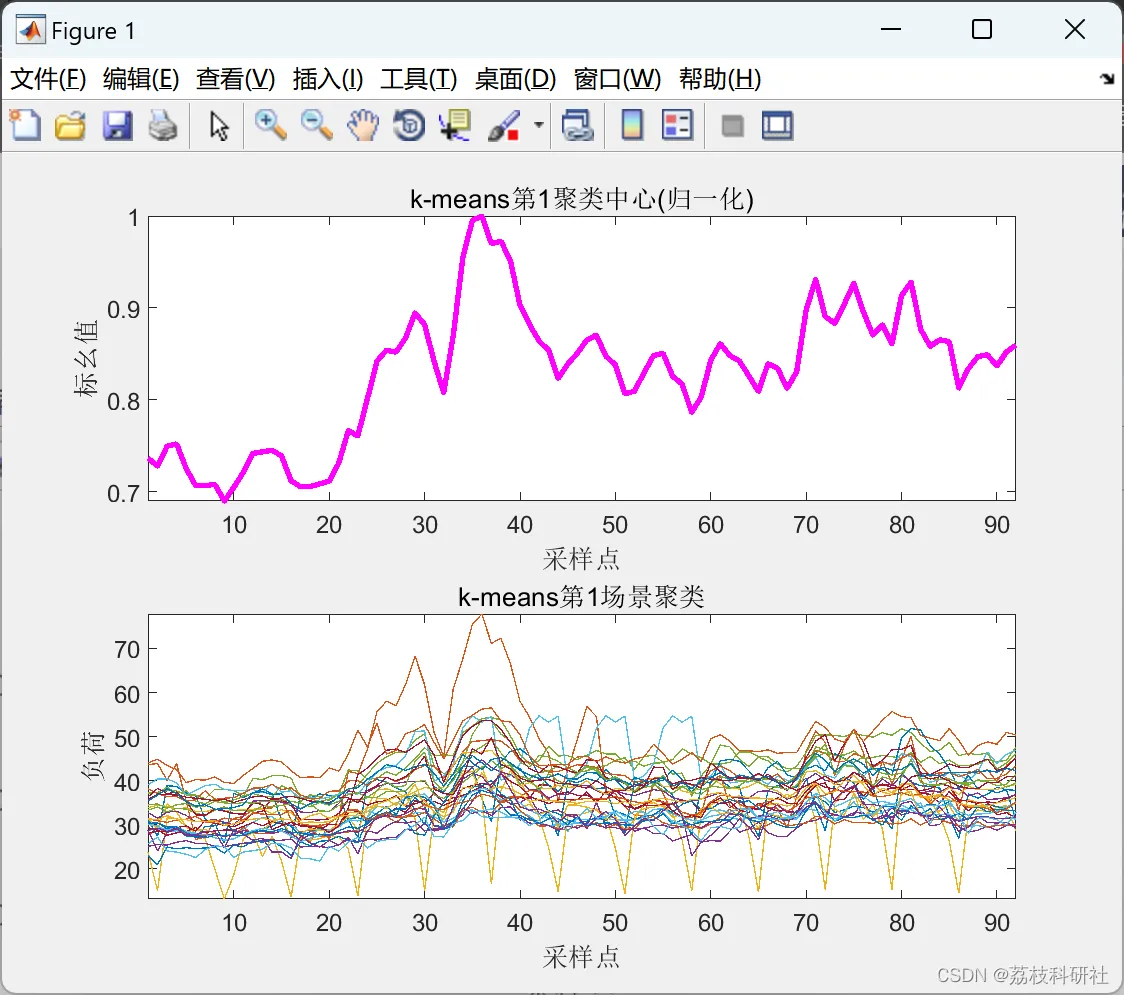1124x995 pixels.
Task: Click the 0.9 tick label on the upper y-axis
Action: point(123,309)
